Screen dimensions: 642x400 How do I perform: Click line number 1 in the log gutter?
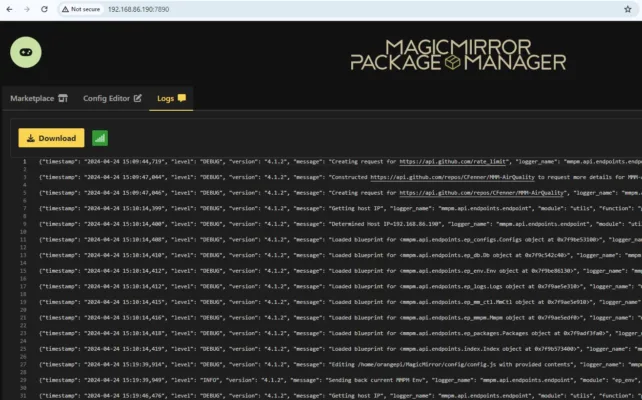[x=24, y=162]
